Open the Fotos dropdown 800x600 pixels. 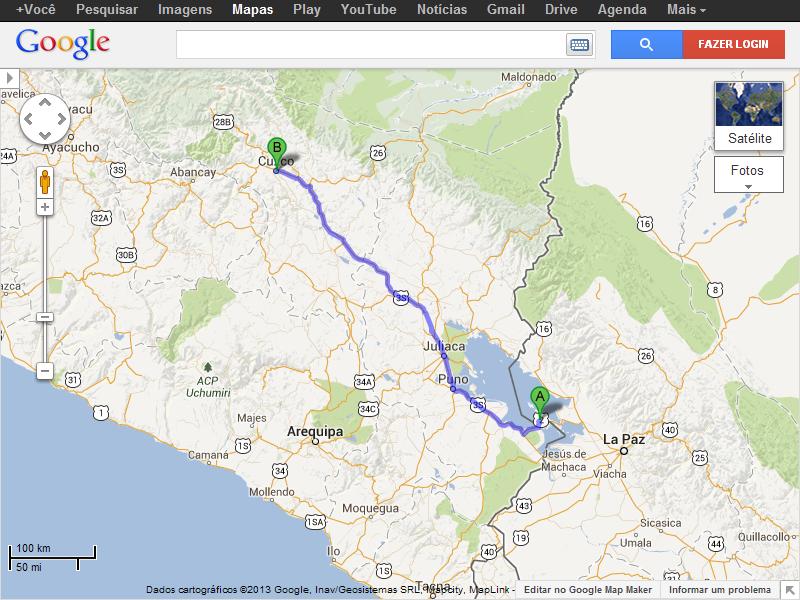click(748, 174)
